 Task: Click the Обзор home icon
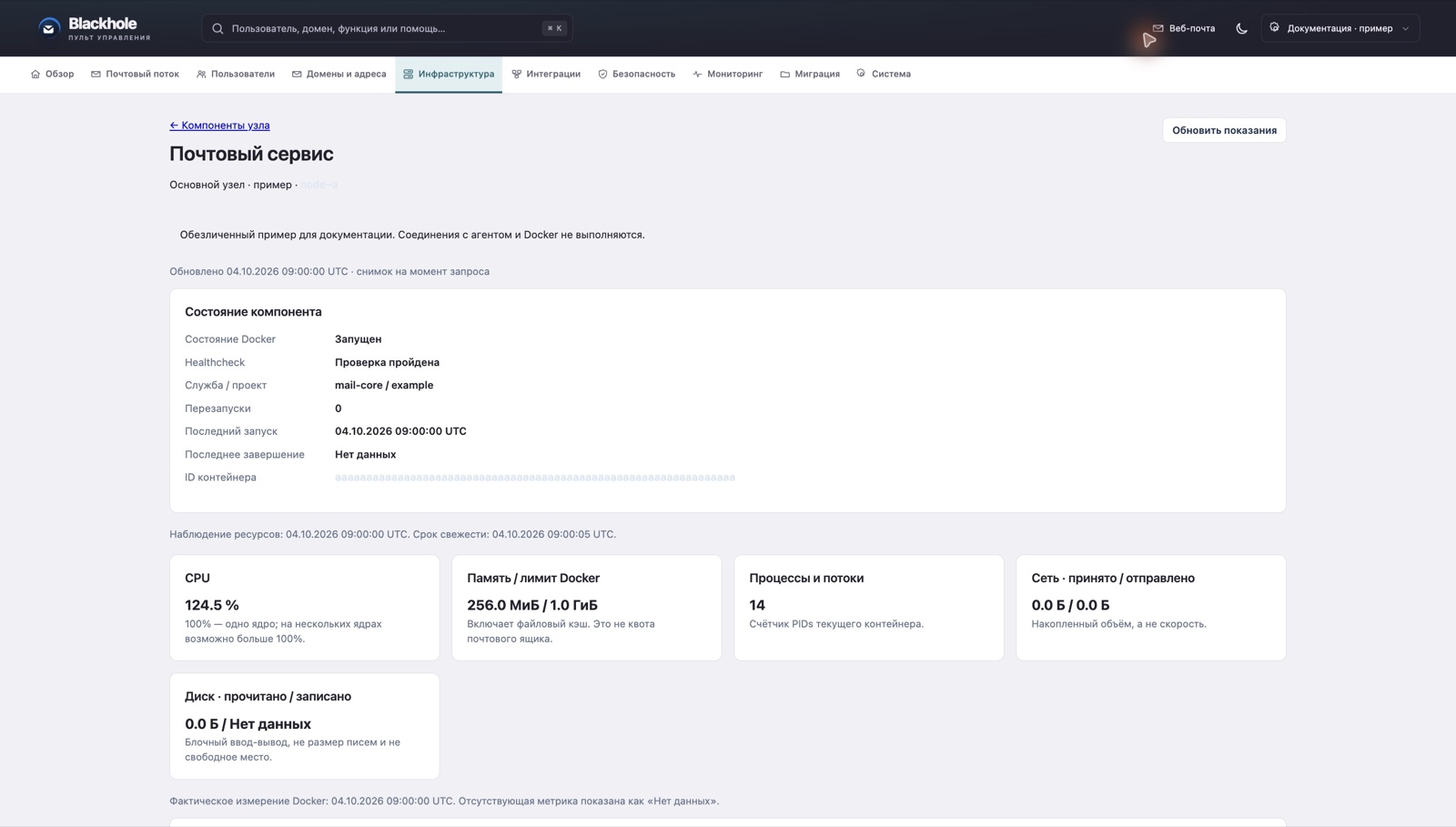tap(35, 74)
